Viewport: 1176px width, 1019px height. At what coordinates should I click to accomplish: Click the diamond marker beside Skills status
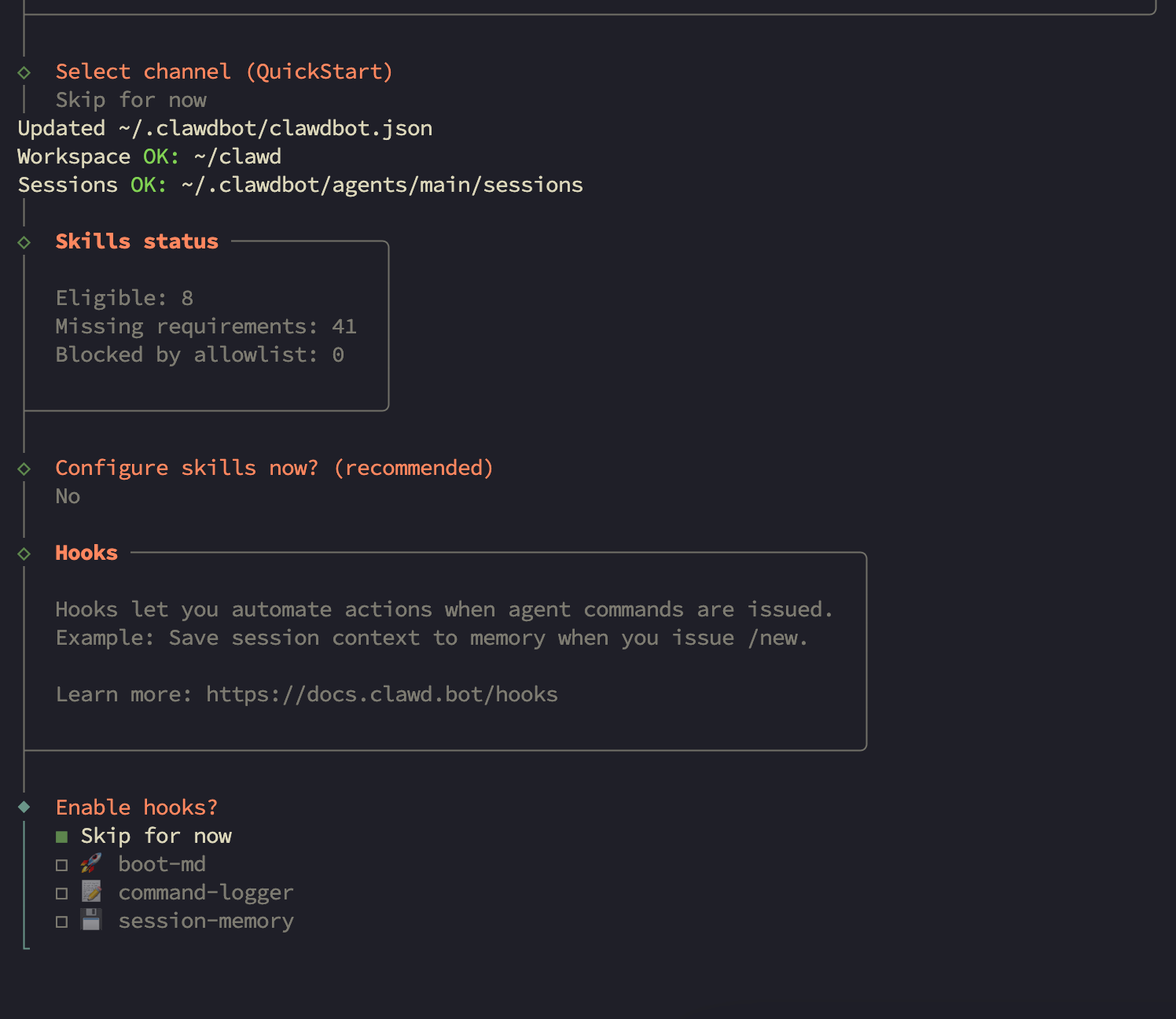24,242
